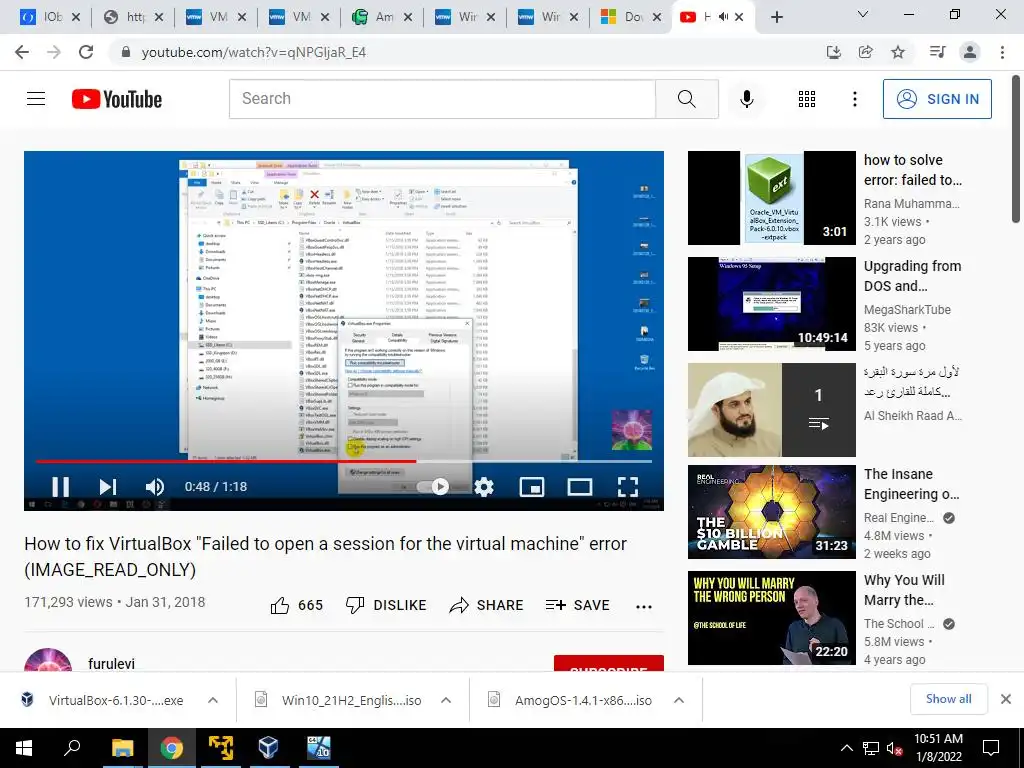Enable miniplayer mode
The width and height of the screenshot is (1024, 768).
[x=532, y=487]
